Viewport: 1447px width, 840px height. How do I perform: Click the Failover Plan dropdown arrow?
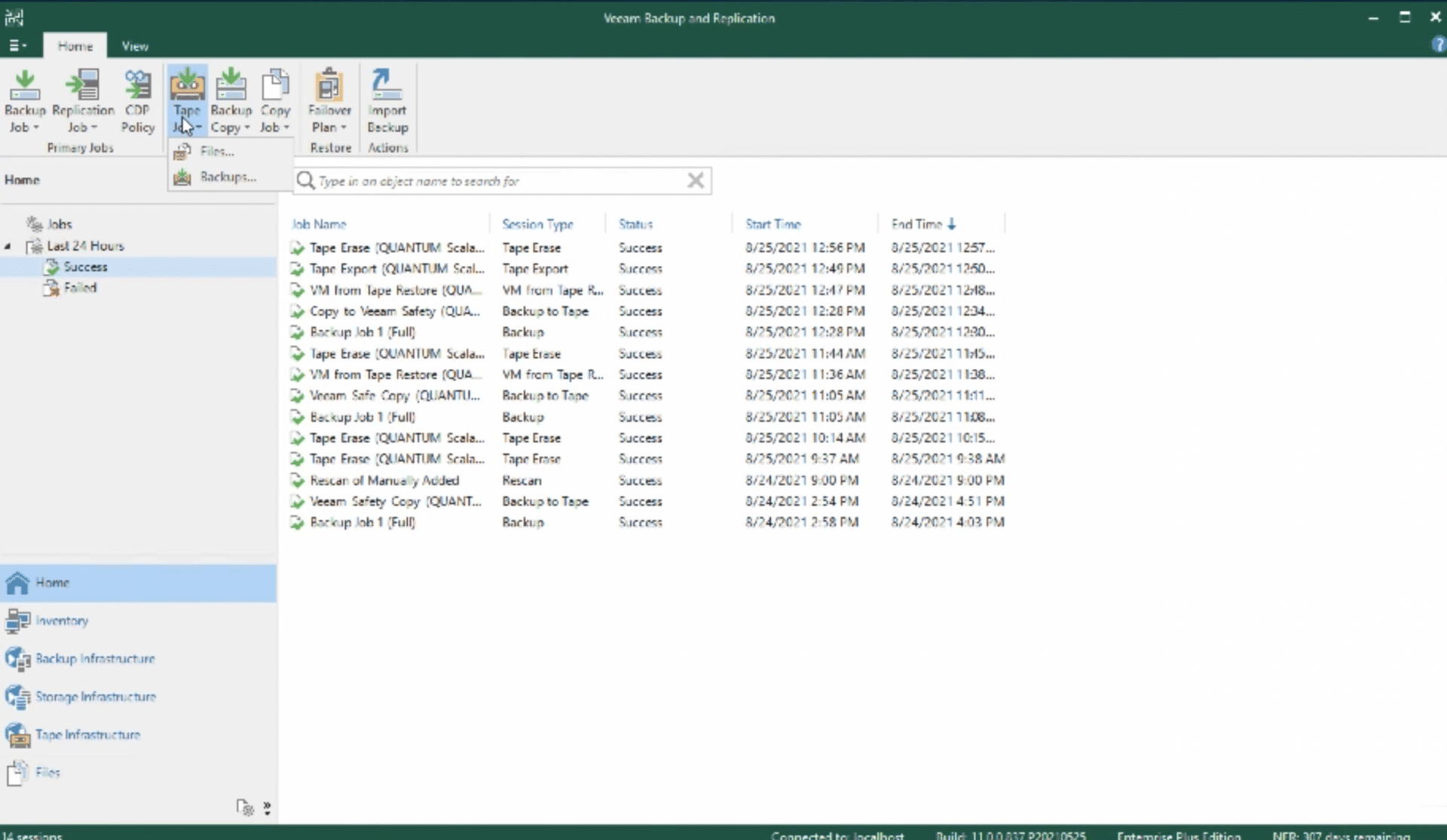343,128
